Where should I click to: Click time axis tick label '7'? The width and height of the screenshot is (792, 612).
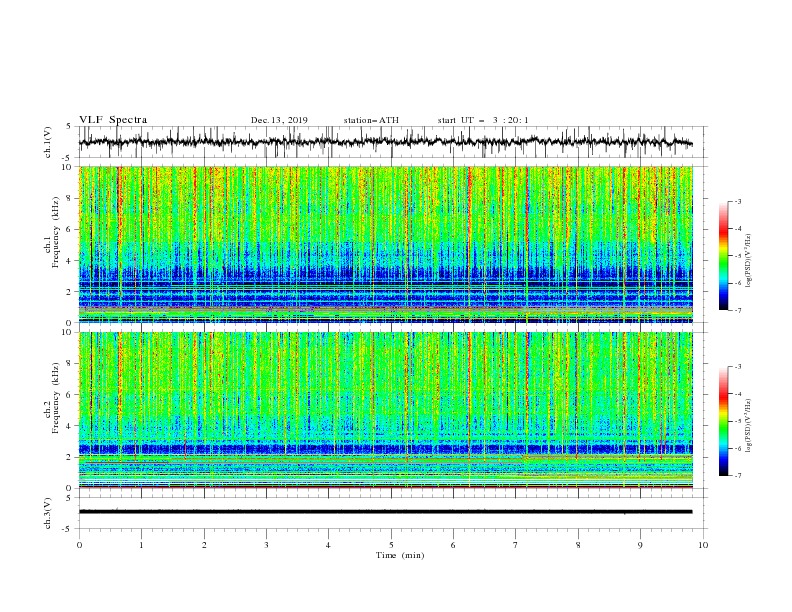tap(515, 545)
